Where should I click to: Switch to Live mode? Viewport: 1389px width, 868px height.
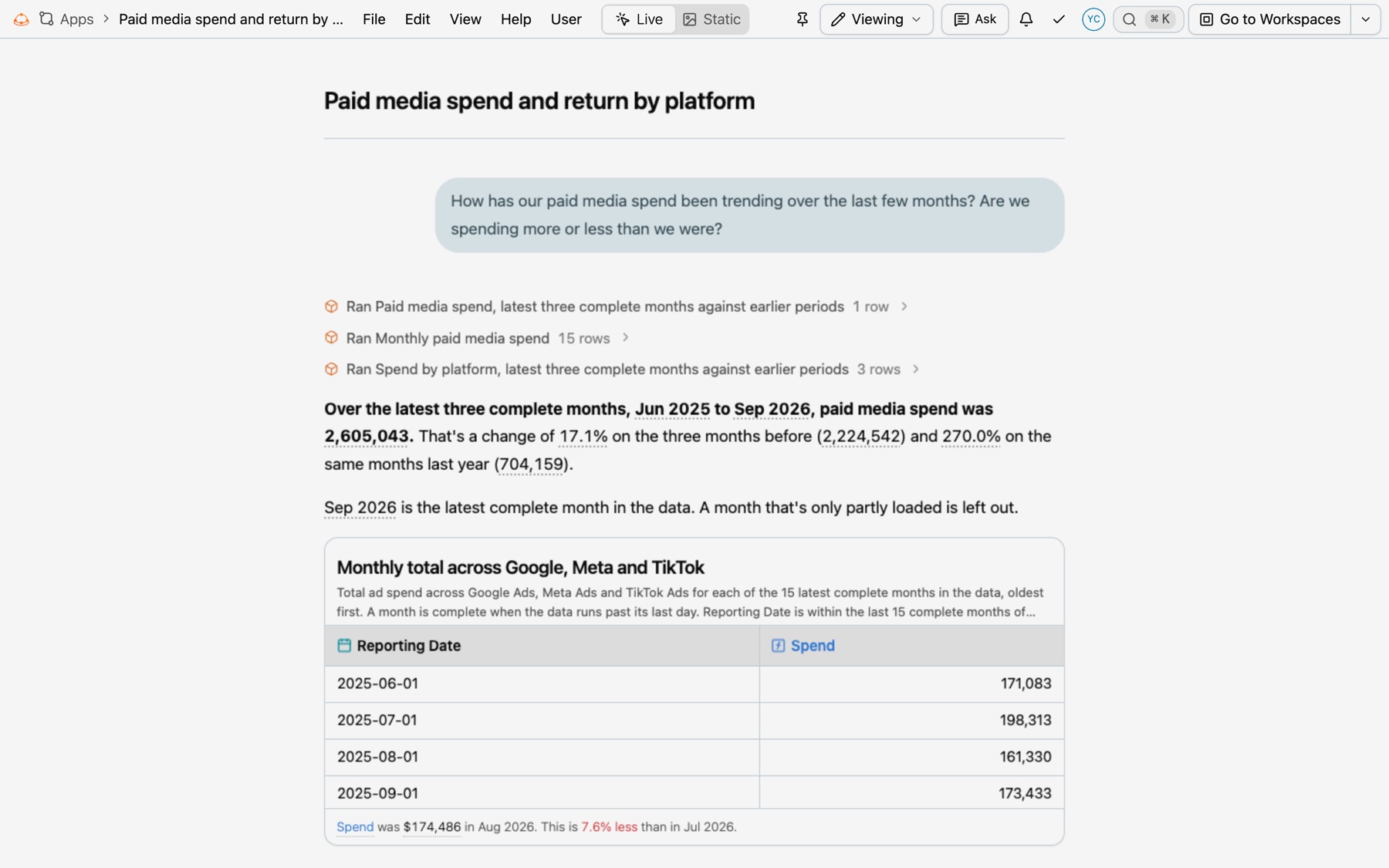click(x=639, y=19)
